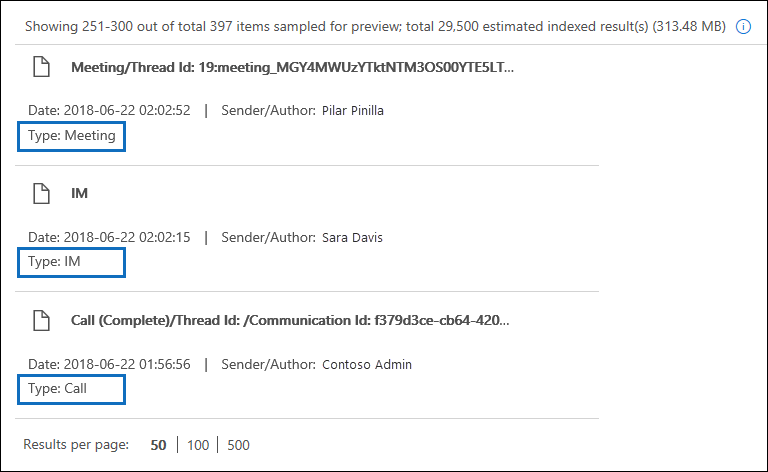Select the Type: Meeting label
This screenshot has height=472, width=768.
tap(72, 136)
